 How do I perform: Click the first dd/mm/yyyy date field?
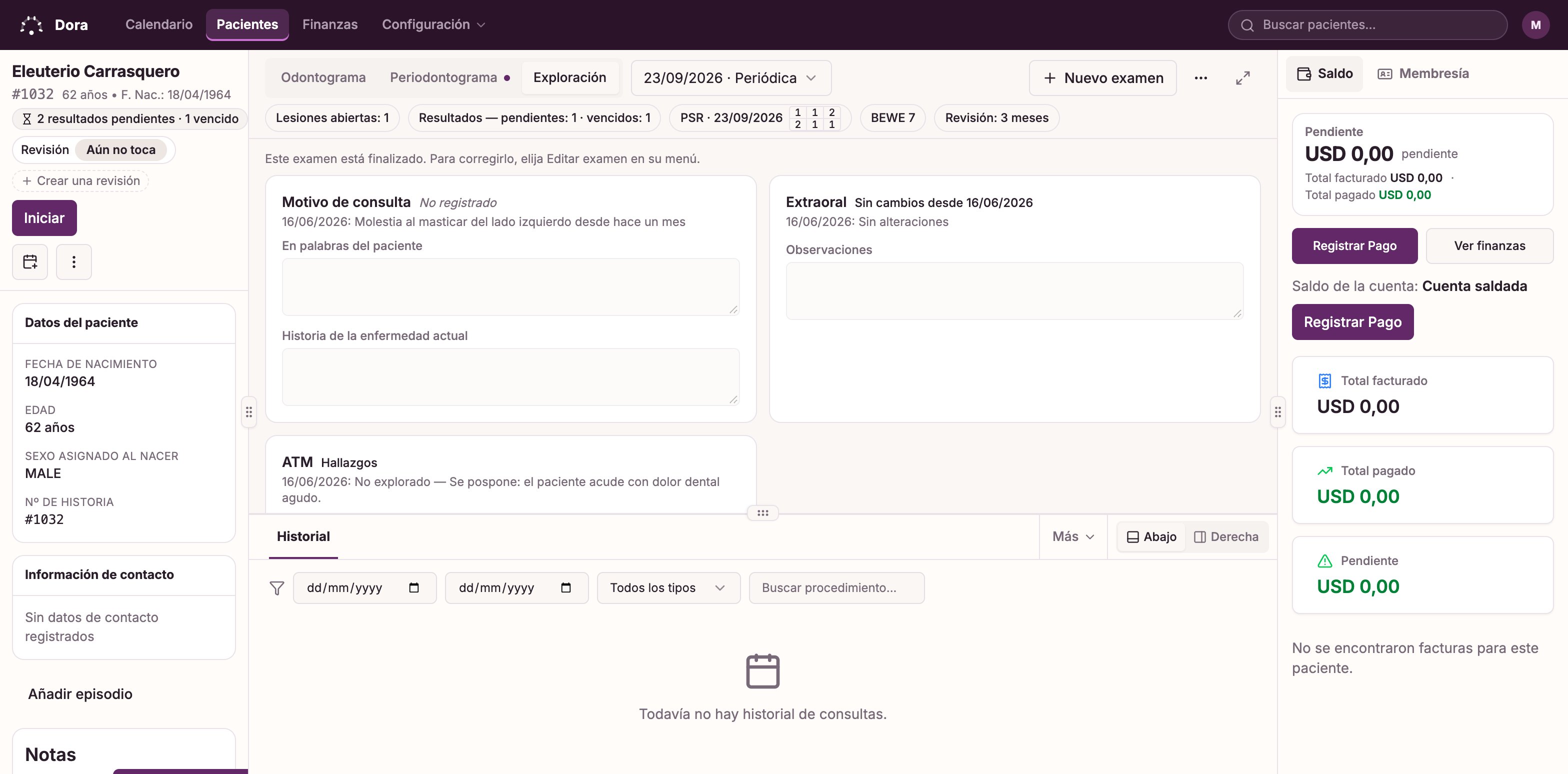364,588
